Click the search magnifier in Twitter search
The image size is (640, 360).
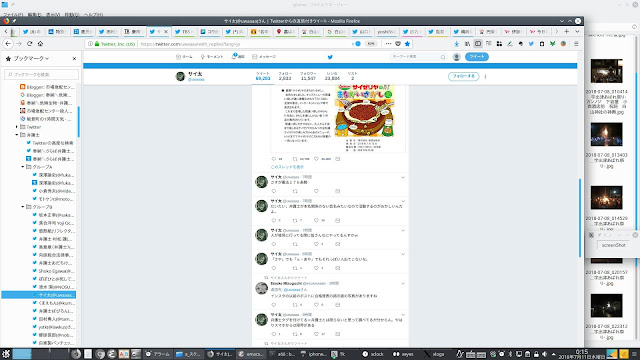(x=443, y=57)
